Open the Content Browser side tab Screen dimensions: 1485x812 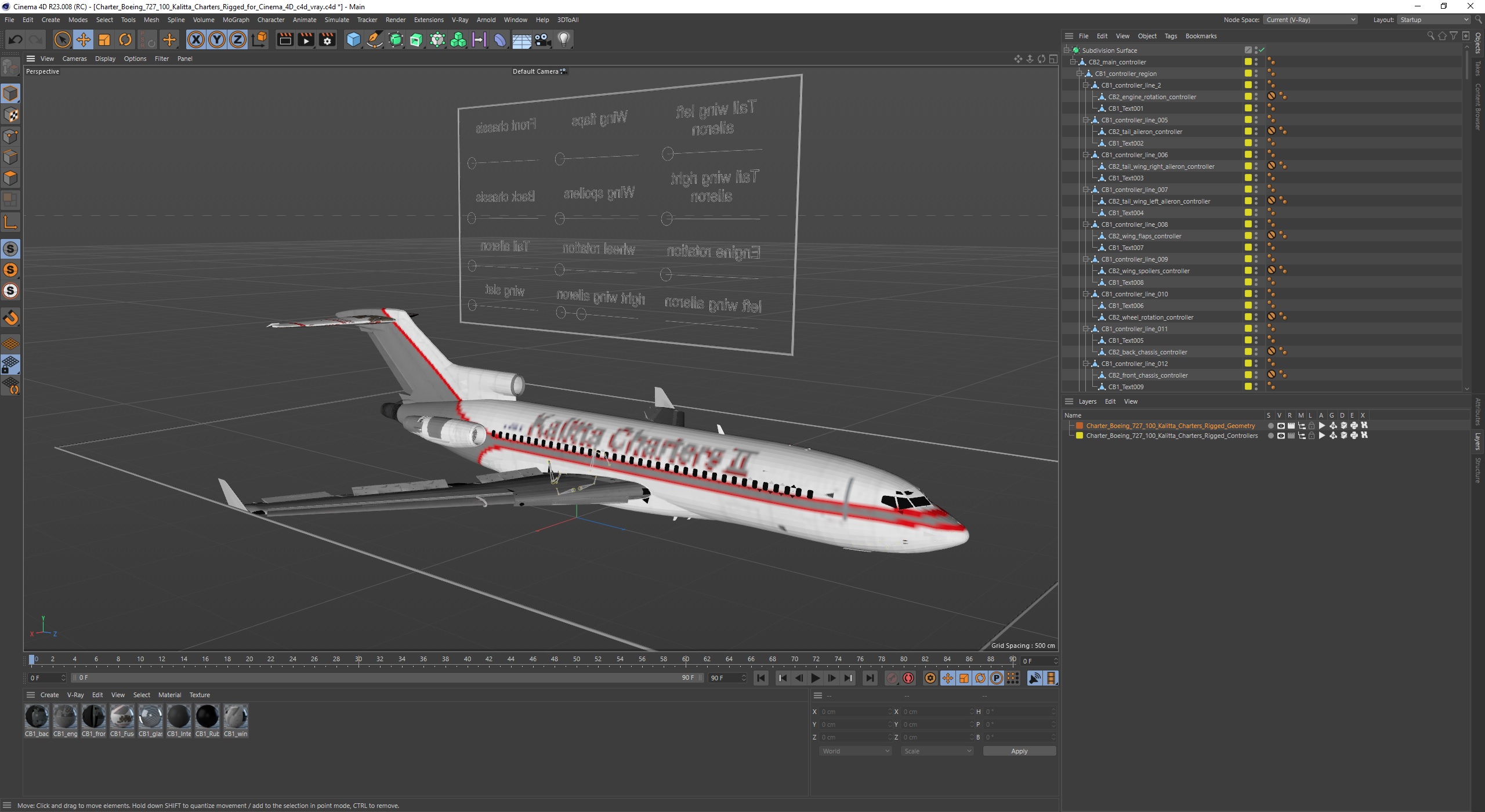[x=1478, y=106]
